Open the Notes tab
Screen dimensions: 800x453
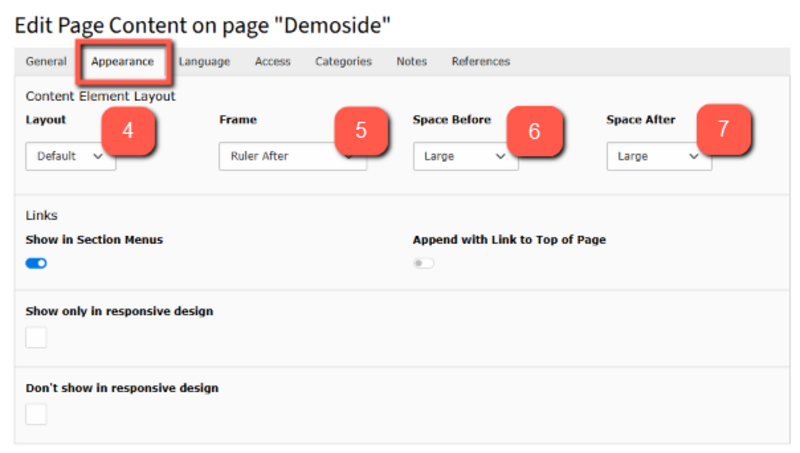pos(411,61)
